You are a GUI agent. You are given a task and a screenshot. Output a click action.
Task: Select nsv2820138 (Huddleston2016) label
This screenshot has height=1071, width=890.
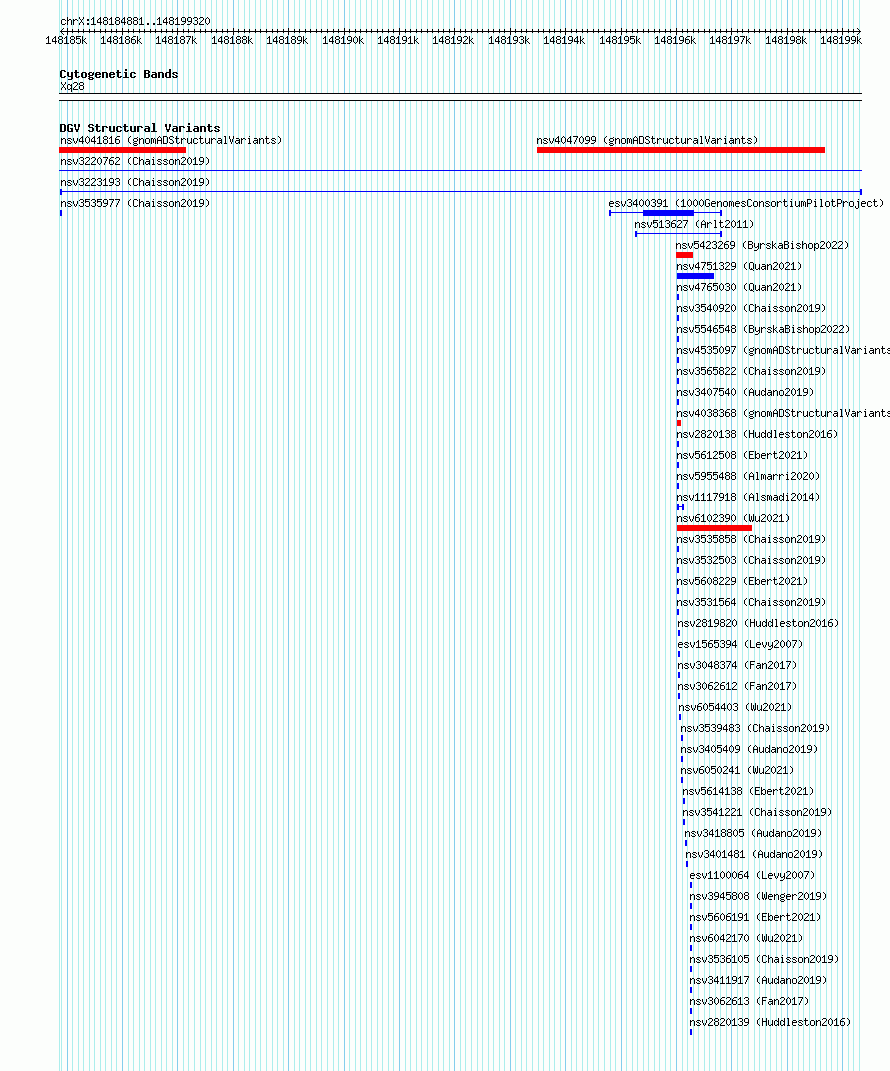point(757,434)
